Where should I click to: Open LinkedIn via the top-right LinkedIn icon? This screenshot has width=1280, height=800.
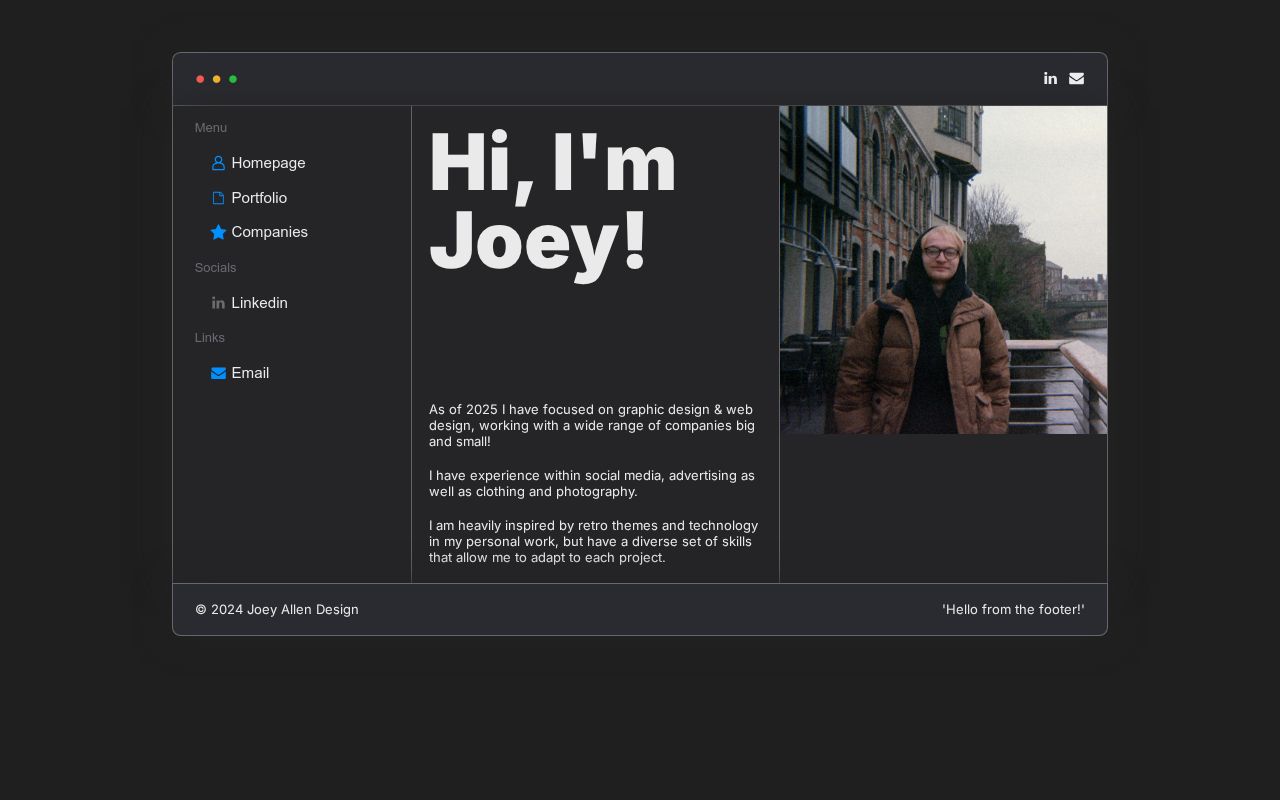(1050, 78)
